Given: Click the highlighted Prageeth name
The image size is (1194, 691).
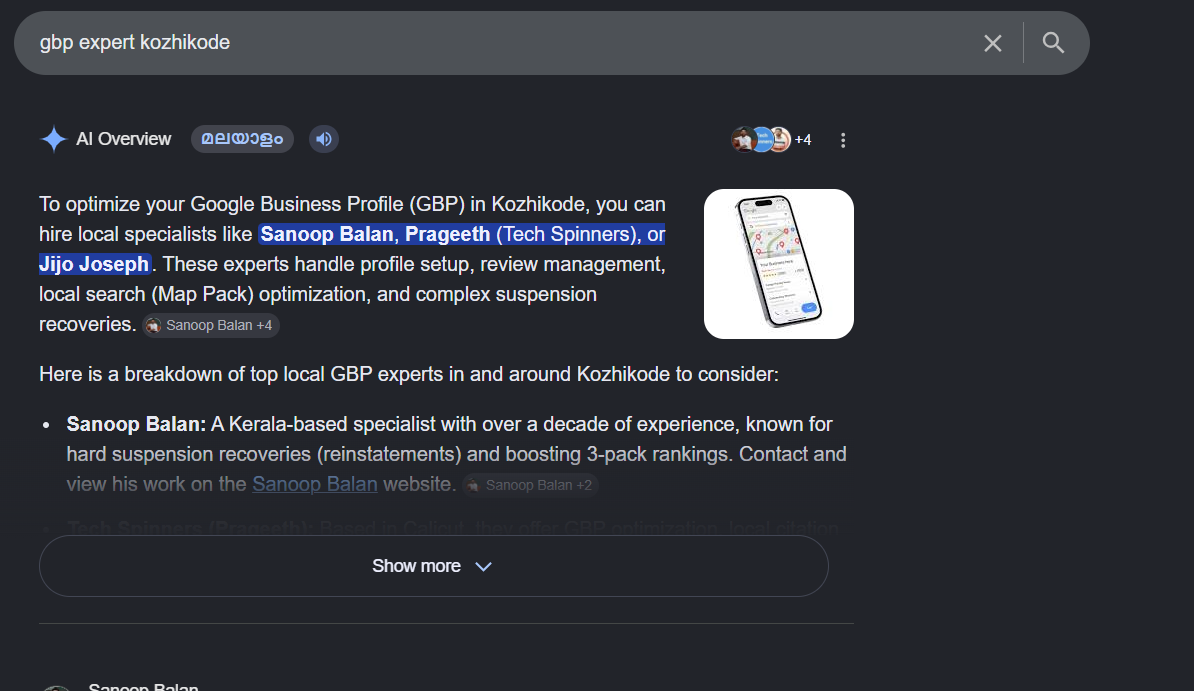Looking at the screenshot, I should click(x=447, y=234).
